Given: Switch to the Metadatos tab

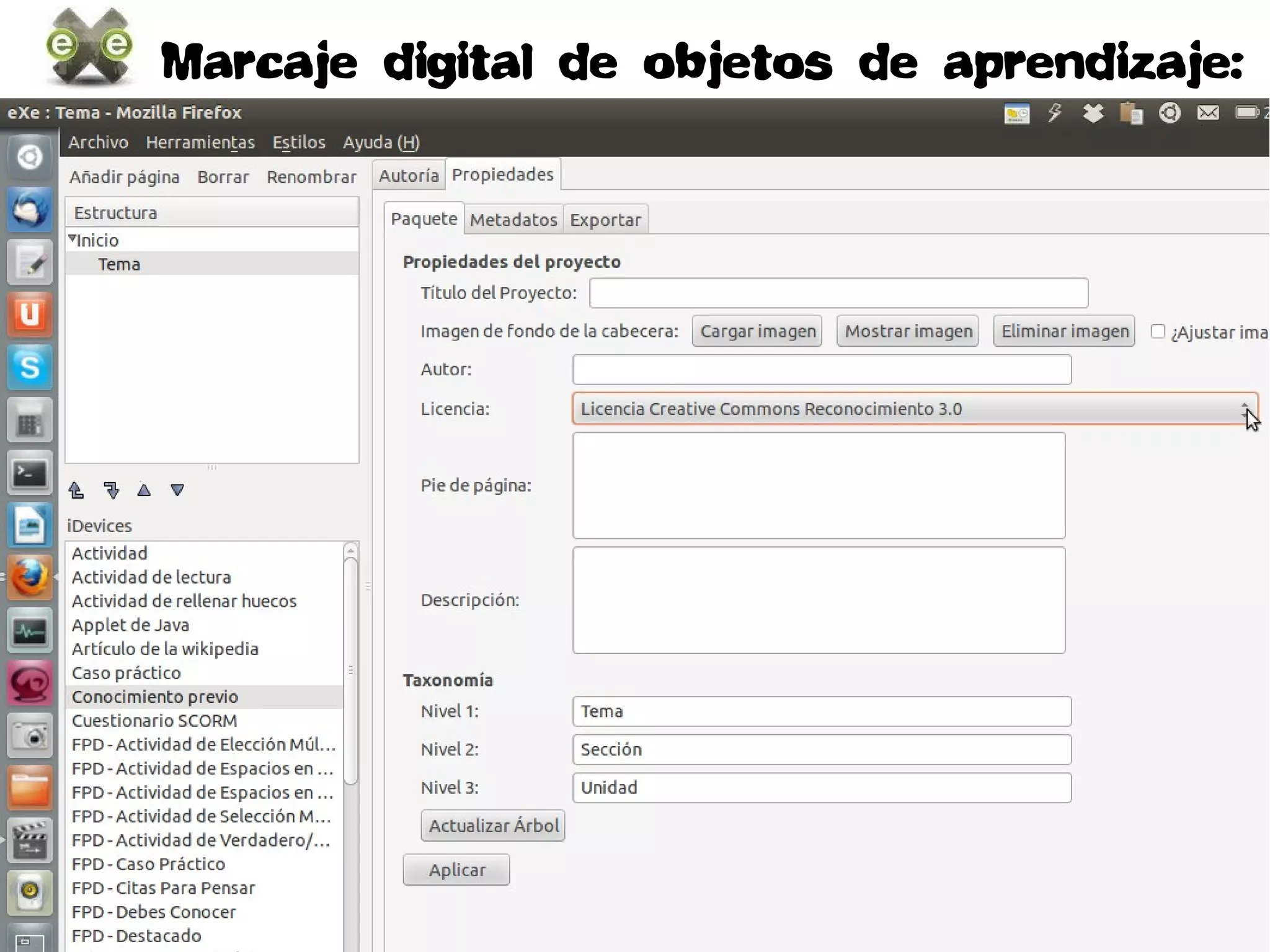Looking at the screenshot, I should coord(513,219).
